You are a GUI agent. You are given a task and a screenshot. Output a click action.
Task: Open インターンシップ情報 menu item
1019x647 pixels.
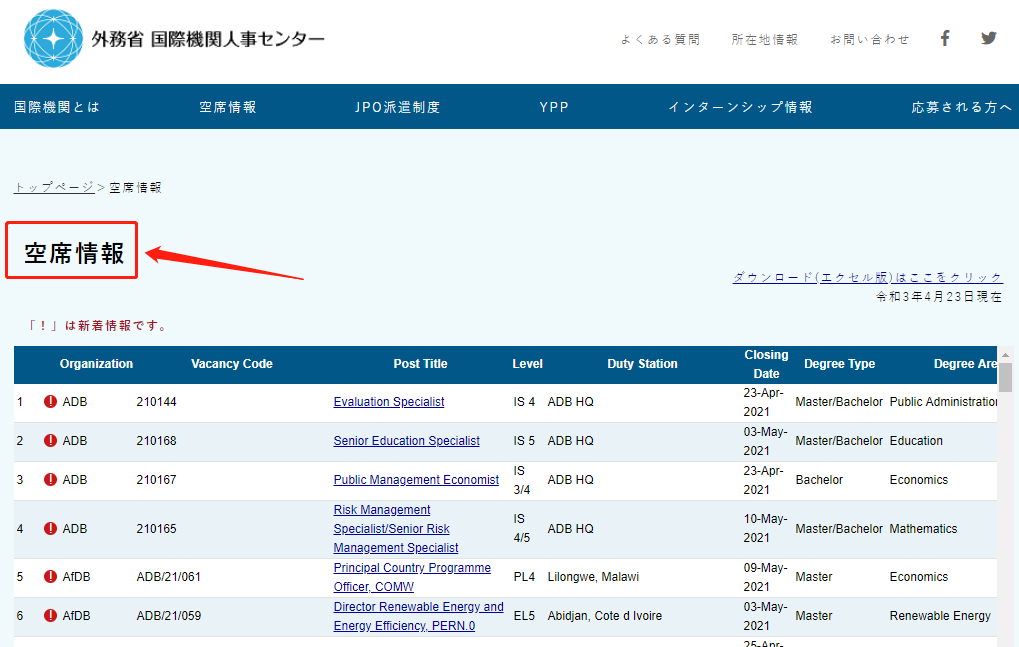click(740, 107)
